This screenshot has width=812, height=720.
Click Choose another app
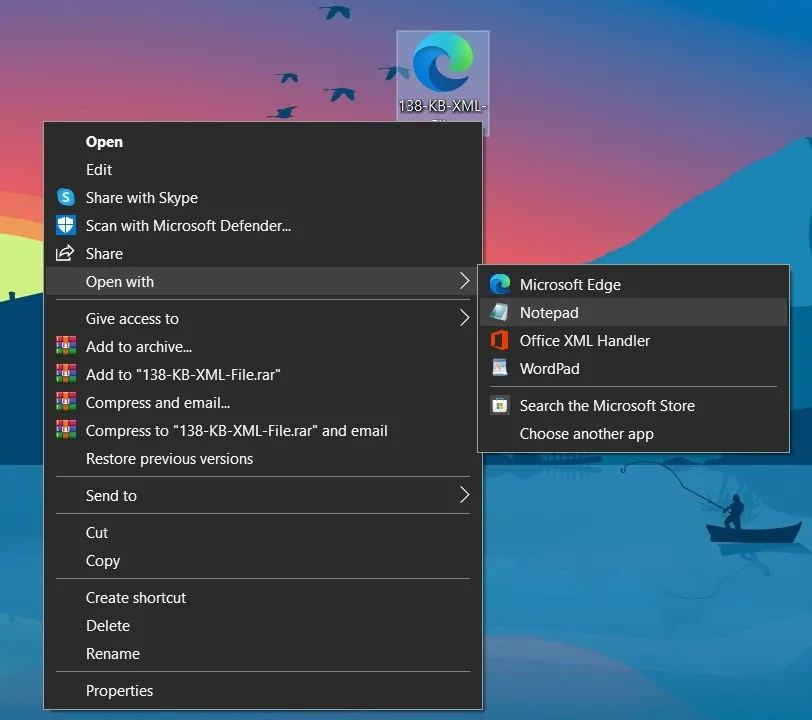pos(586,433)
